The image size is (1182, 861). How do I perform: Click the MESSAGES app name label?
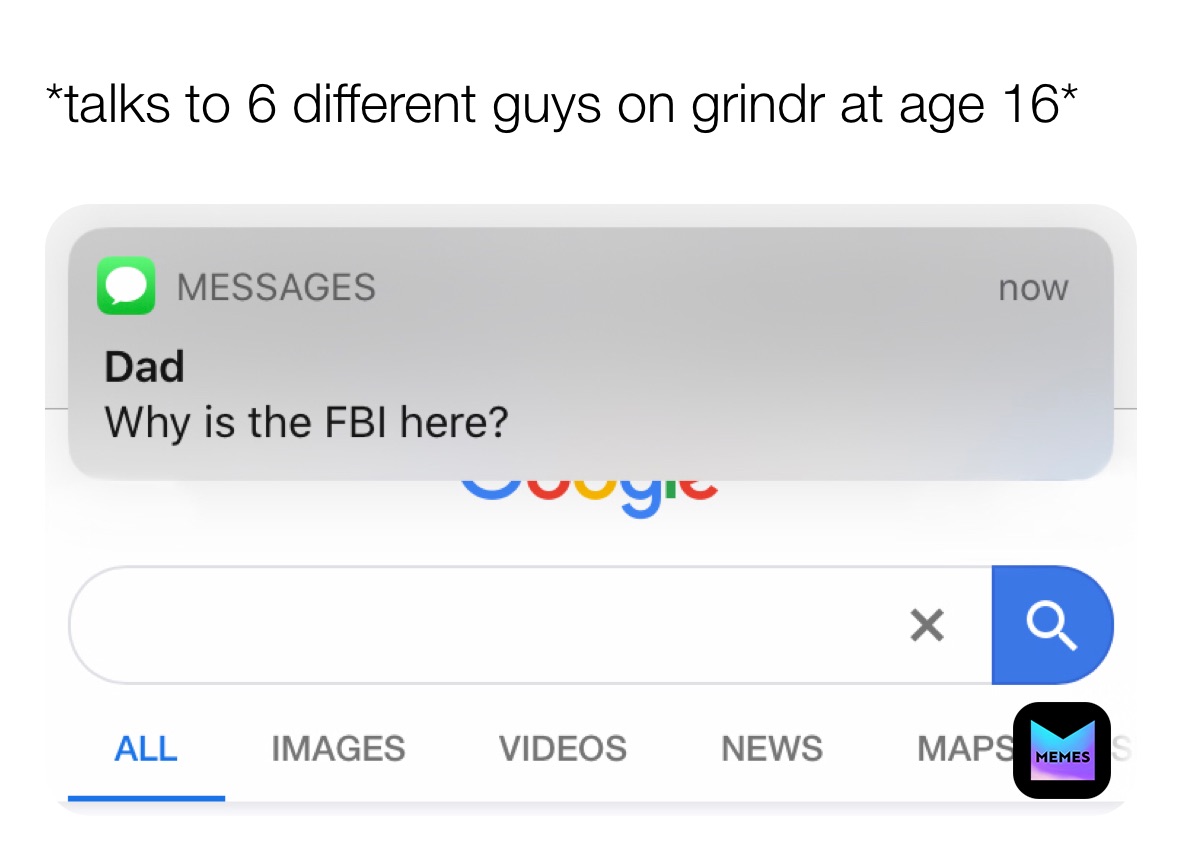[276, 287]
